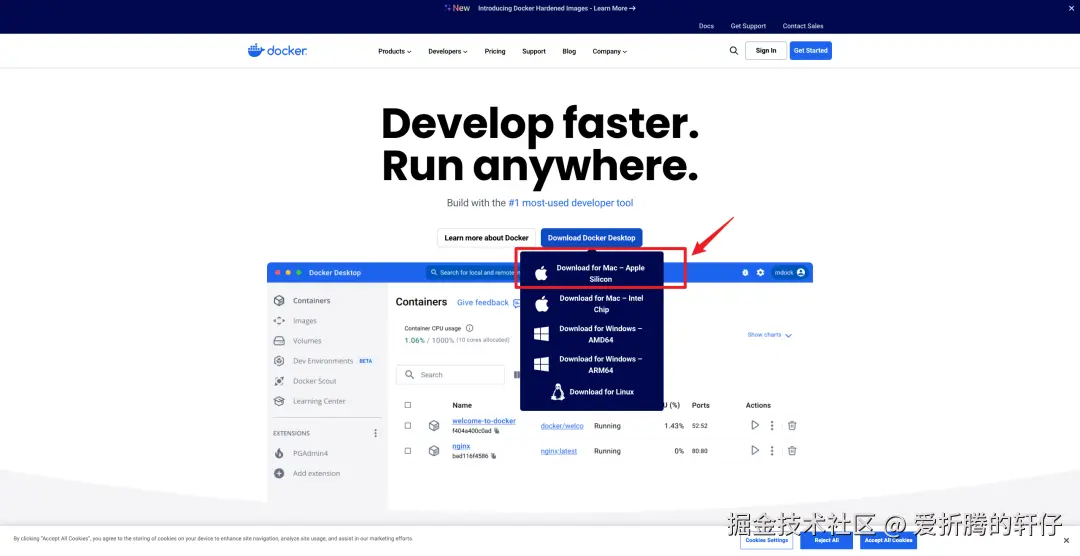The image size is (1080, 556).
Task: Choose Download for Mac – Apple Silicon
Action: click(x=592, y=274)
